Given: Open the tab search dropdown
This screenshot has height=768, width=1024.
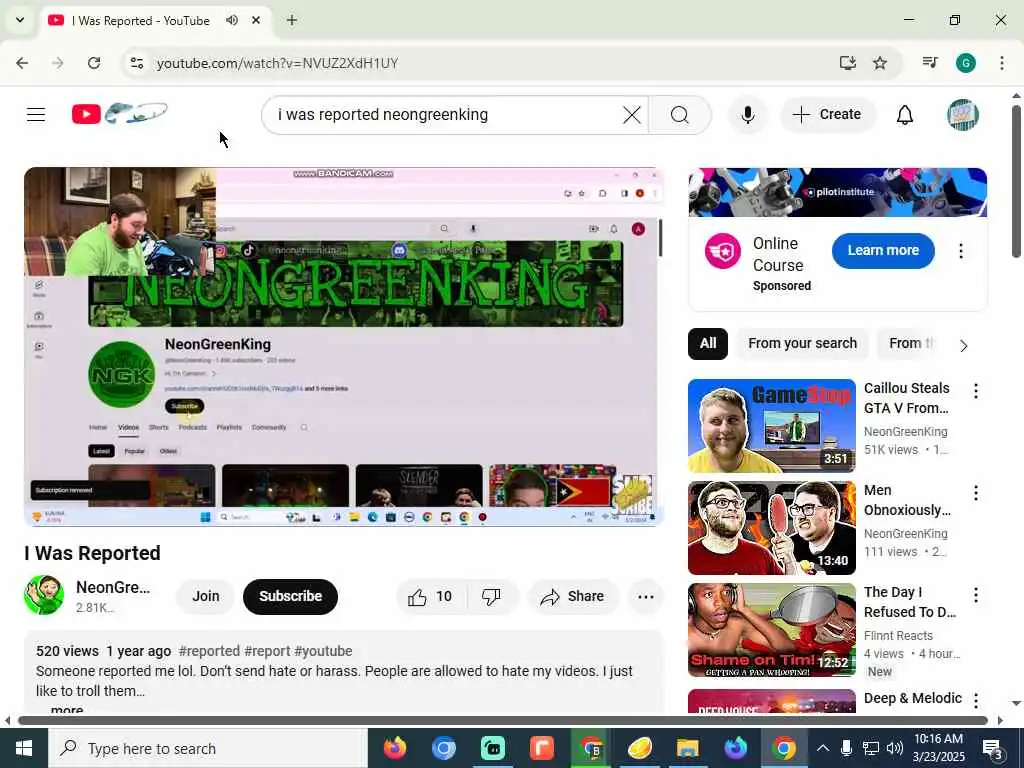Looking at the screenshot, I should tap(20, 20).
